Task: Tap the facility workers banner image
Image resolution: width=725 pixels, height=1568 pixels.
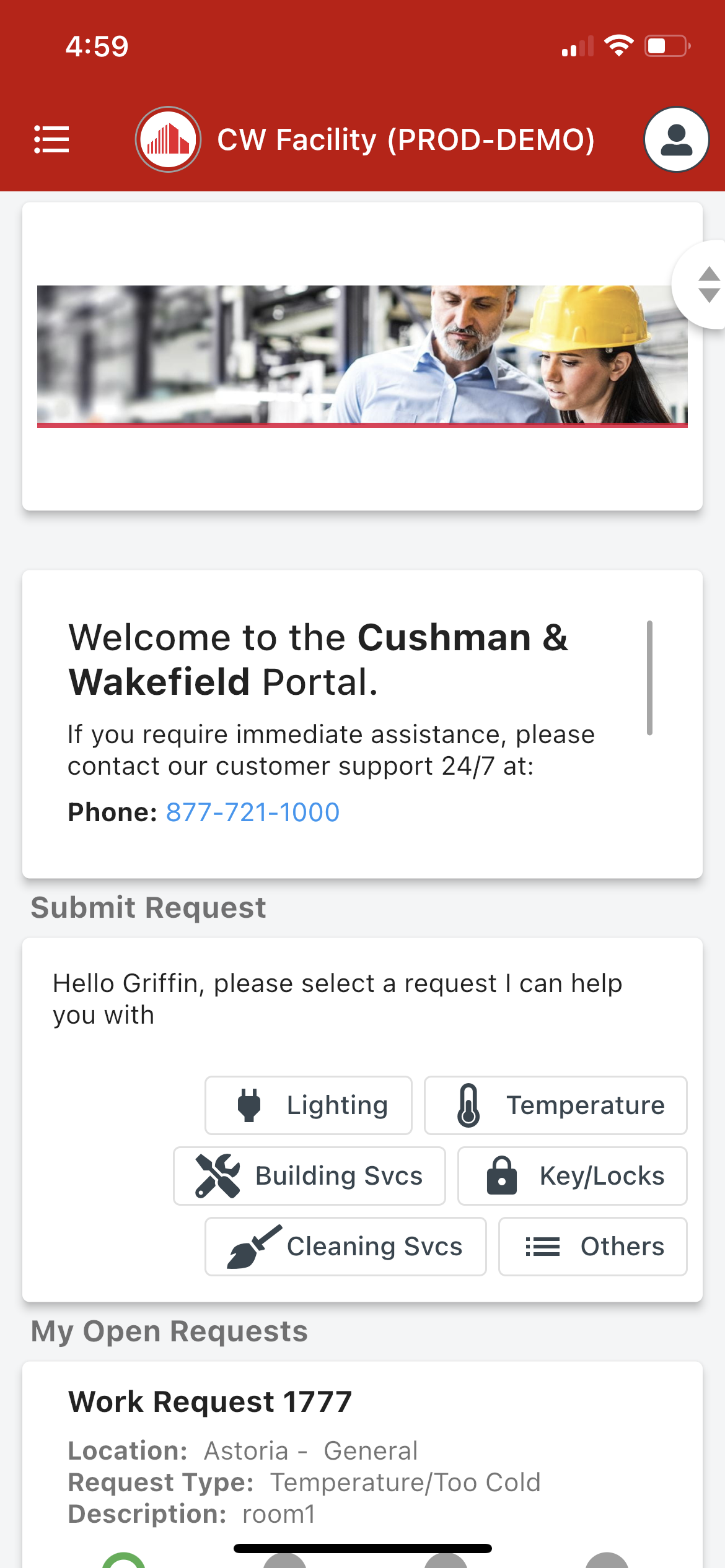Action: click(x=362, y=355)
